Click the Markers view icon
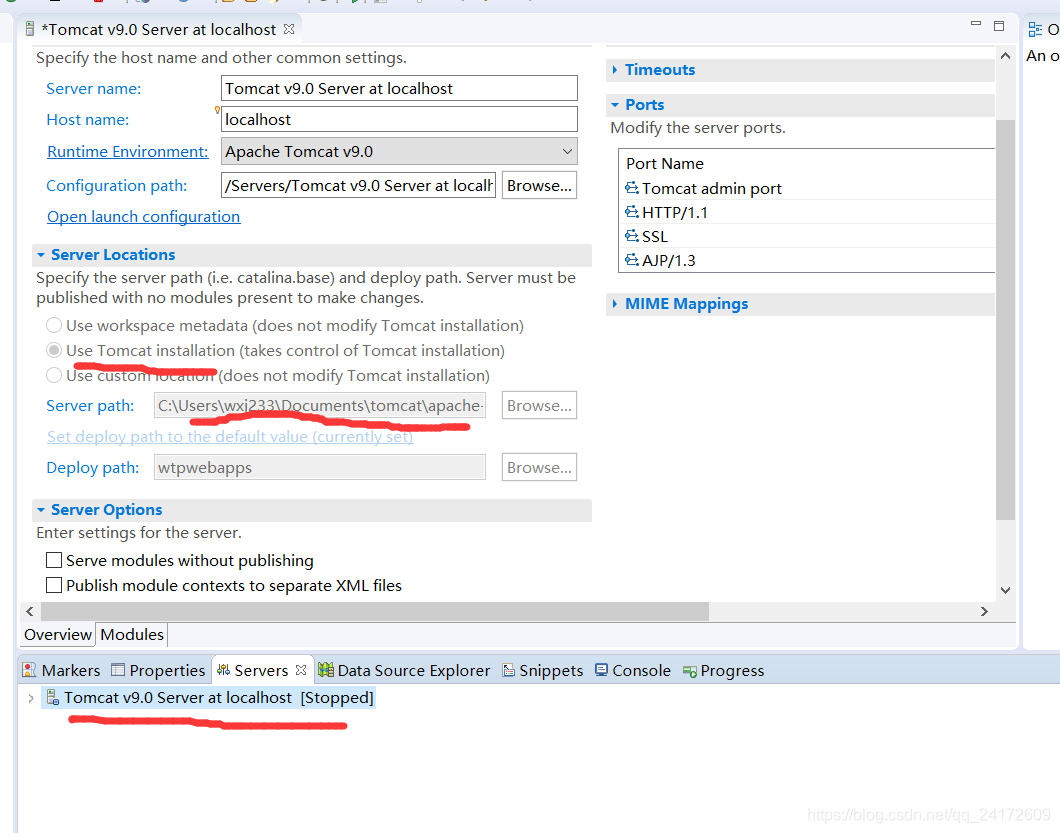The height and width of the screenshot is (833, 1060). click(x=29, y=669)
